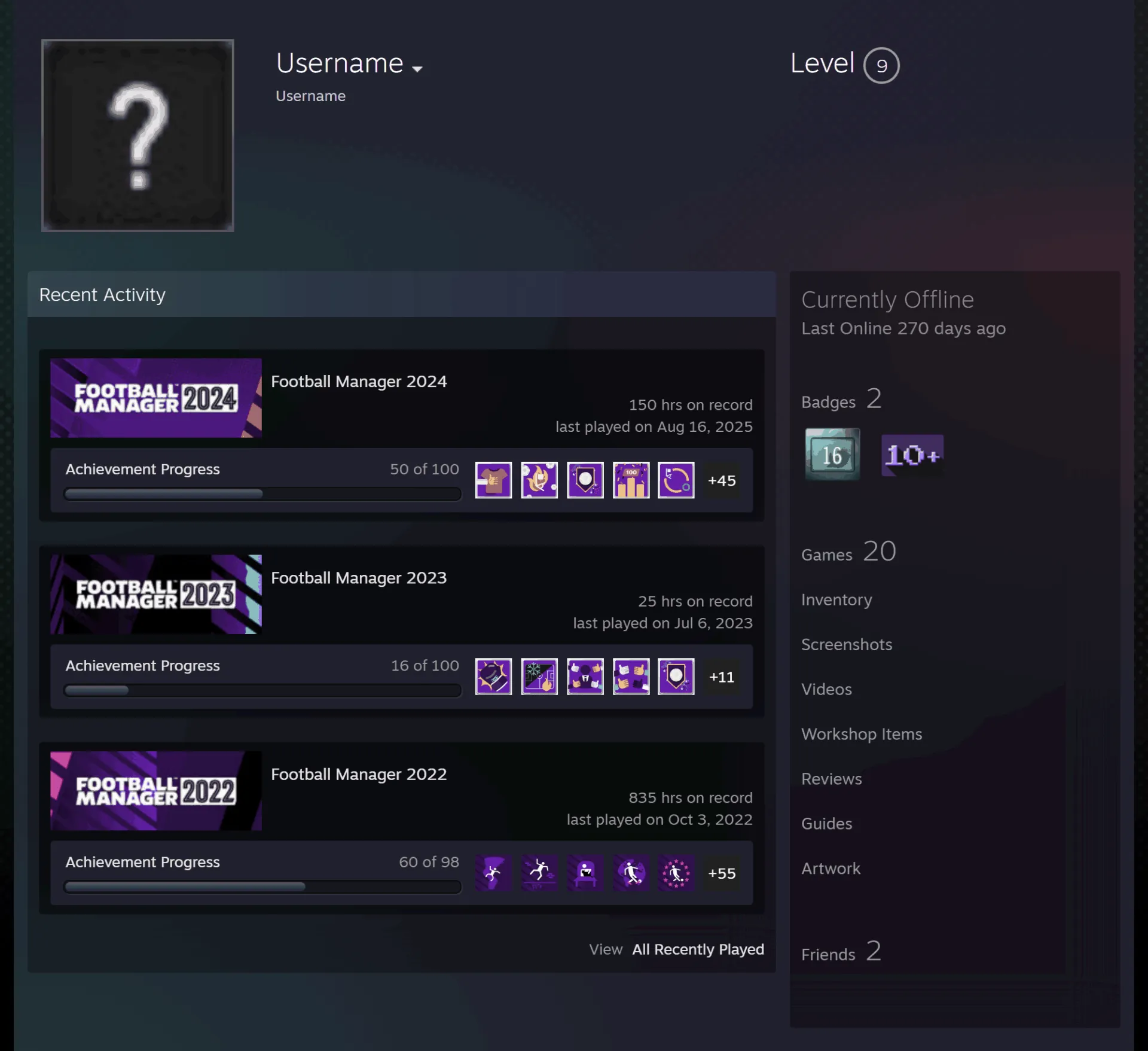Open the '10+' game collector badge
Viewport: 1148px width, 1051px height.
pyautogui.click(x=912, y=455)
